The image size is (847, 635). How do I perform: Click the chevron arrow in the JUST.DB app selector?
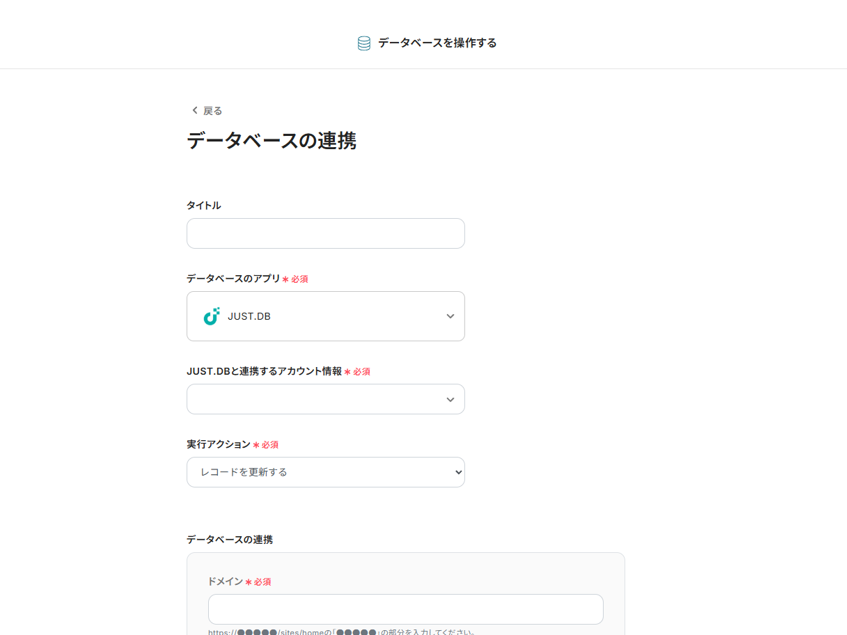[x=450, y=316]
